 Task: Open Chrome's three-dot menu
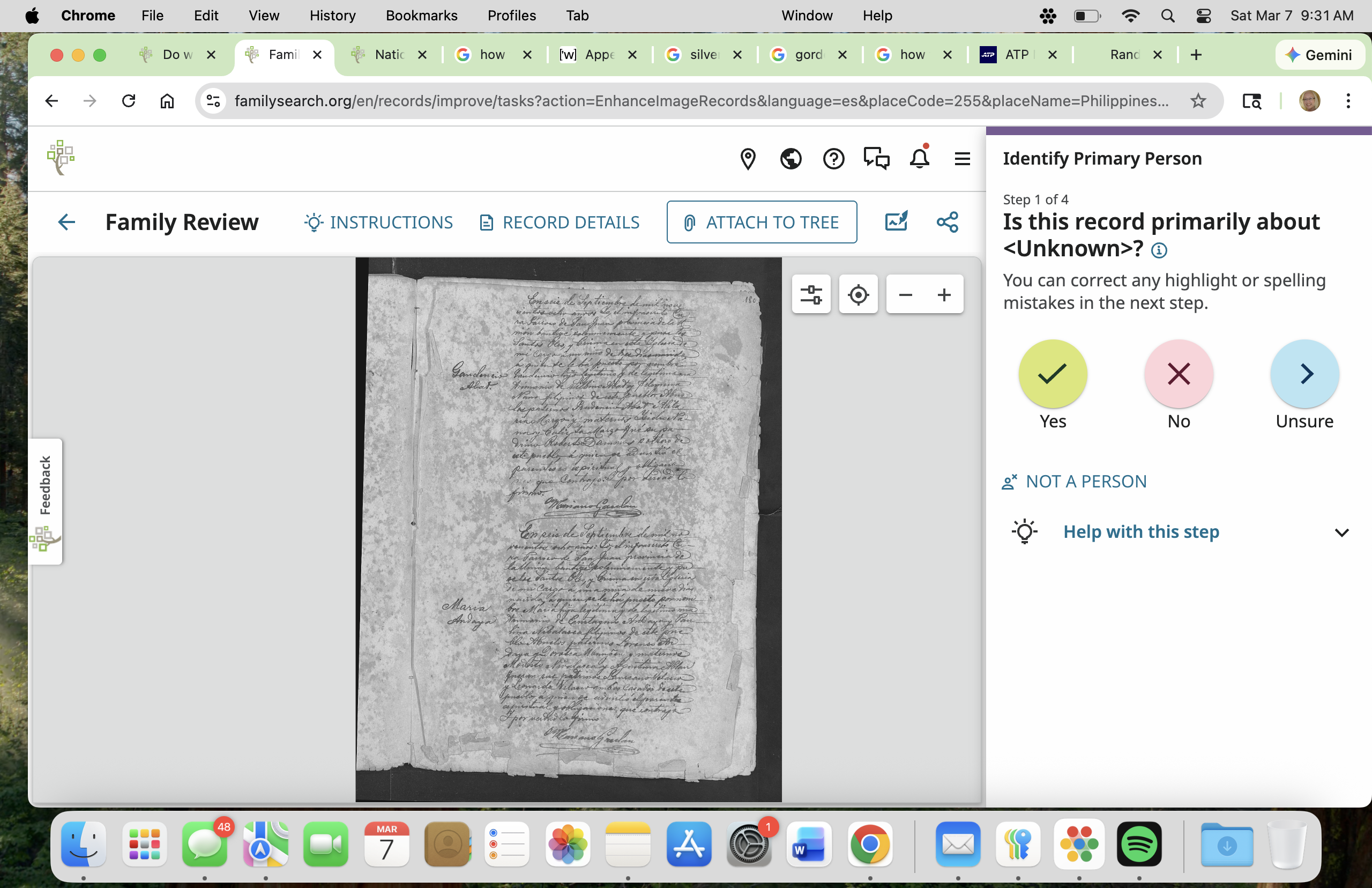(1348, 101)
